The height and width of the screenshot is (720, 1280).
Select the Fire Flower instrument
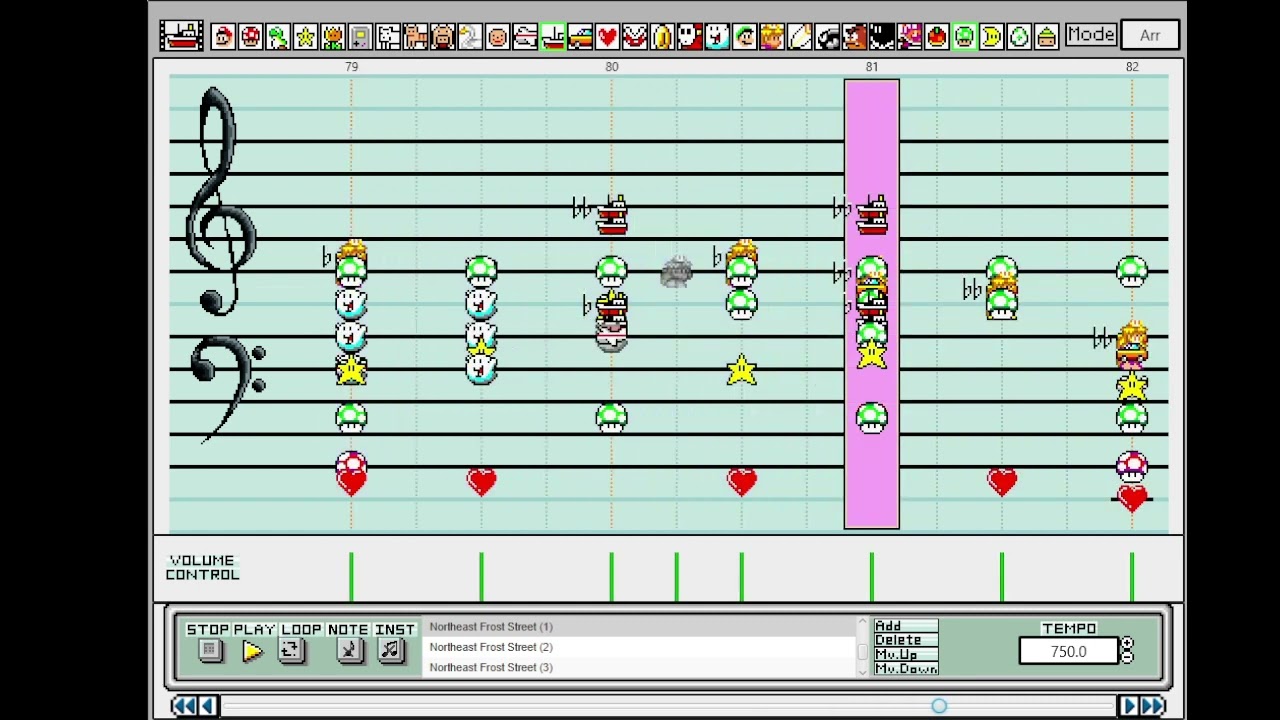tap(333, 36)
